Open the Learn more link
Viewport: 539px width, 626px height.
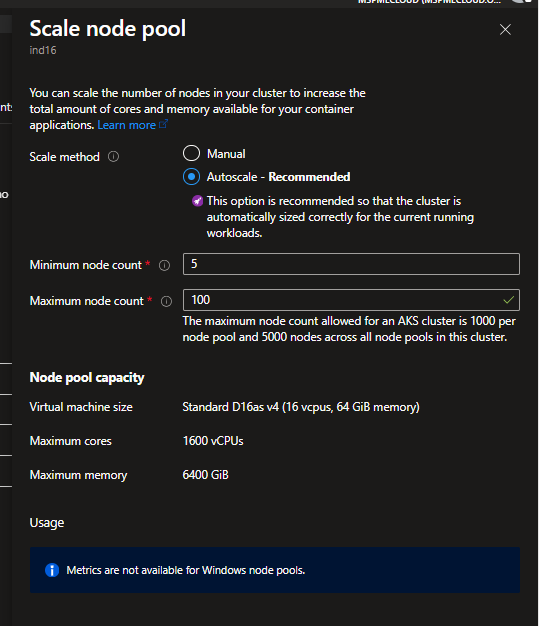click(127, 125)
